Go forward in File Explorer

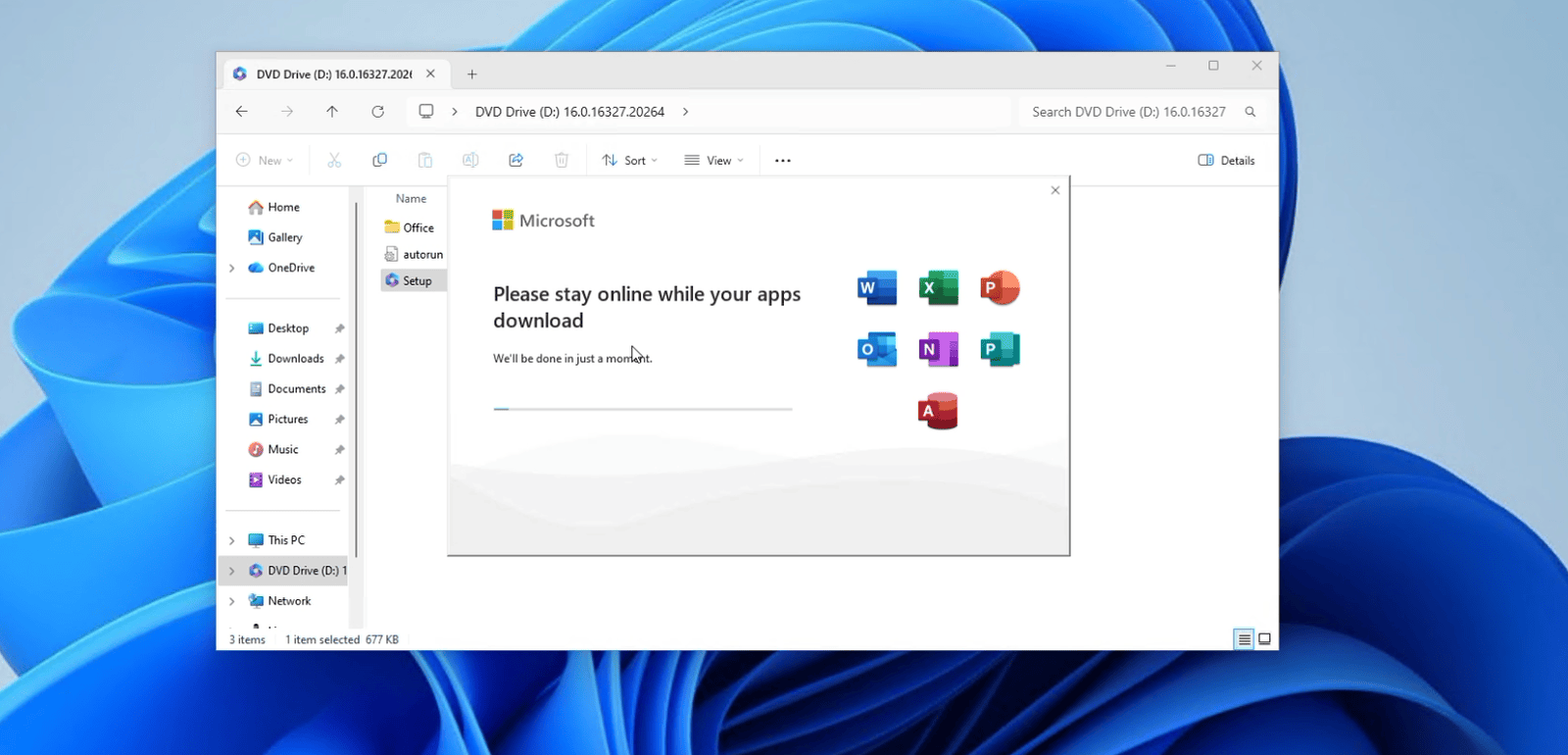(287, 112)
